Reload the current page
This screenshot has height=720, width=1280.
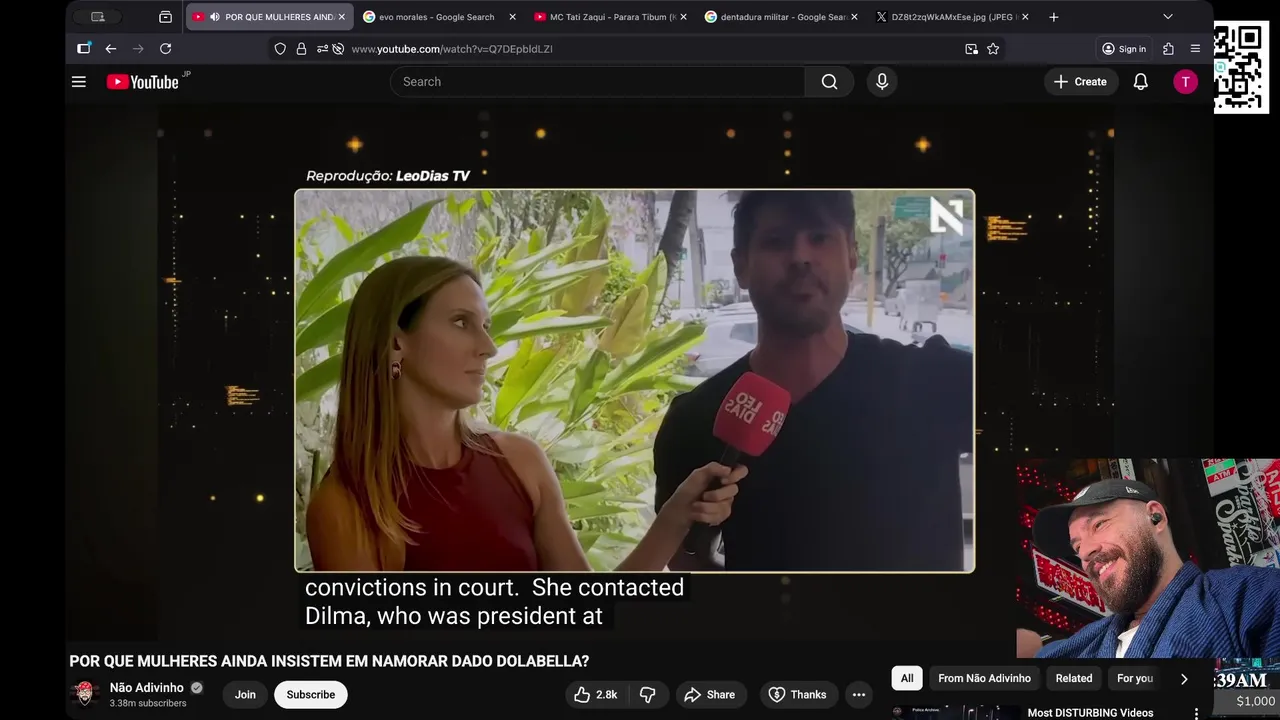(x=166, y=49)
